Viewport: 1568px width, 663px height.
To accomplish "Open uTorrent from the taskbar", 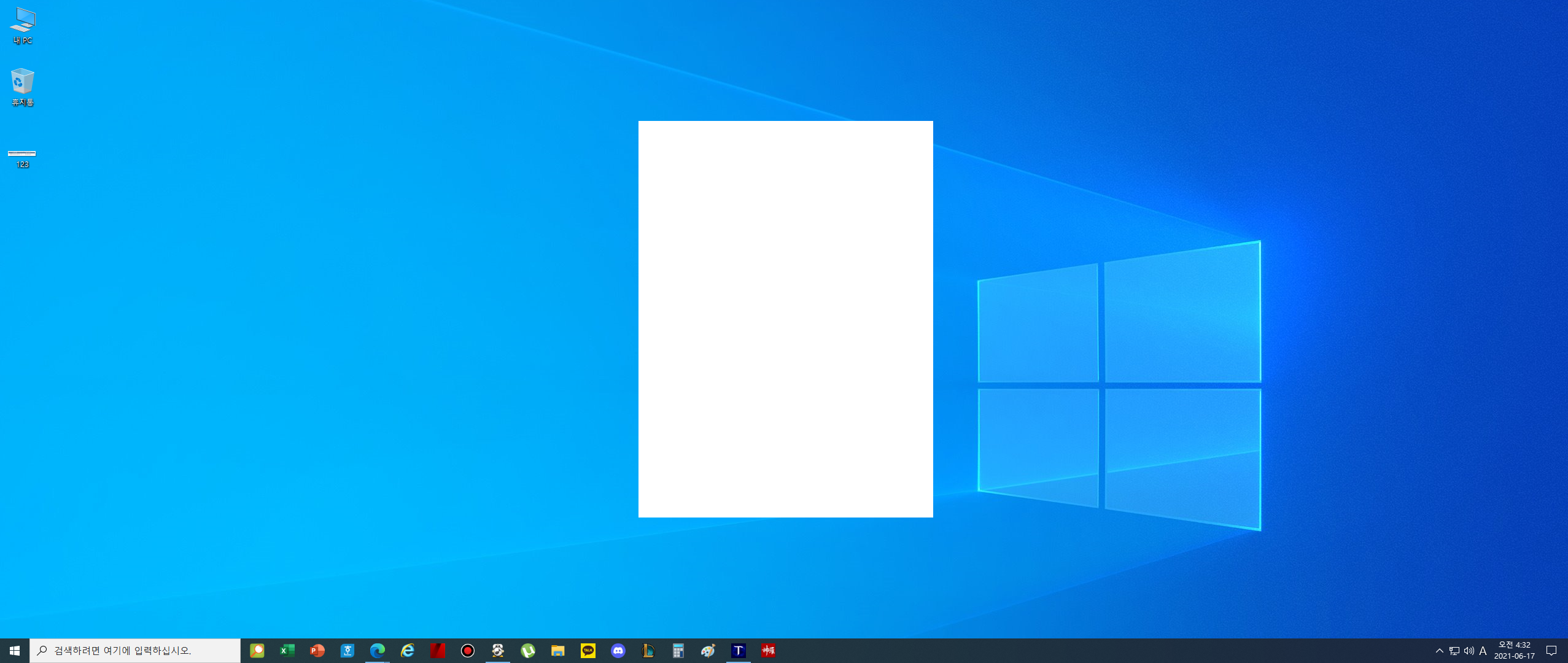I will (527, 651).
